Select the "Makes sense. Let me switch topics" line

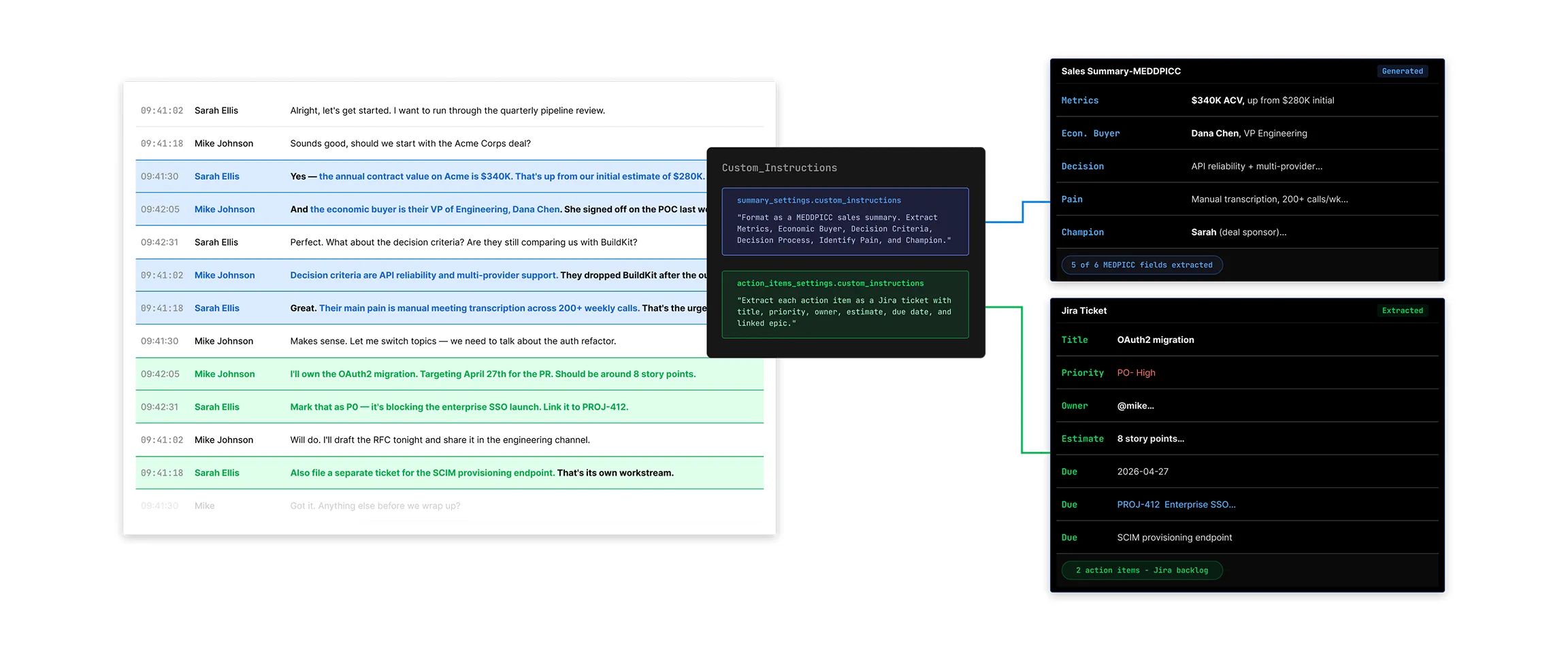click(x=453, y=342)
